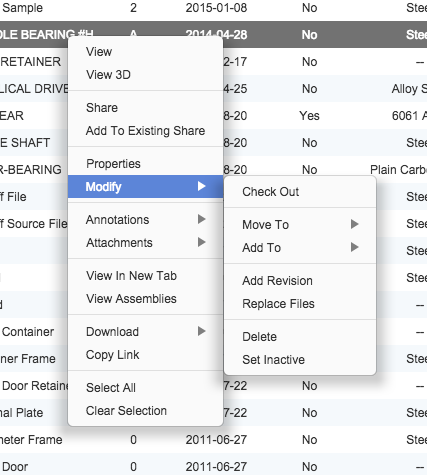427x475 pixels.
Task: Open View 3D from context menu
Action: click(x=108, y=75)
